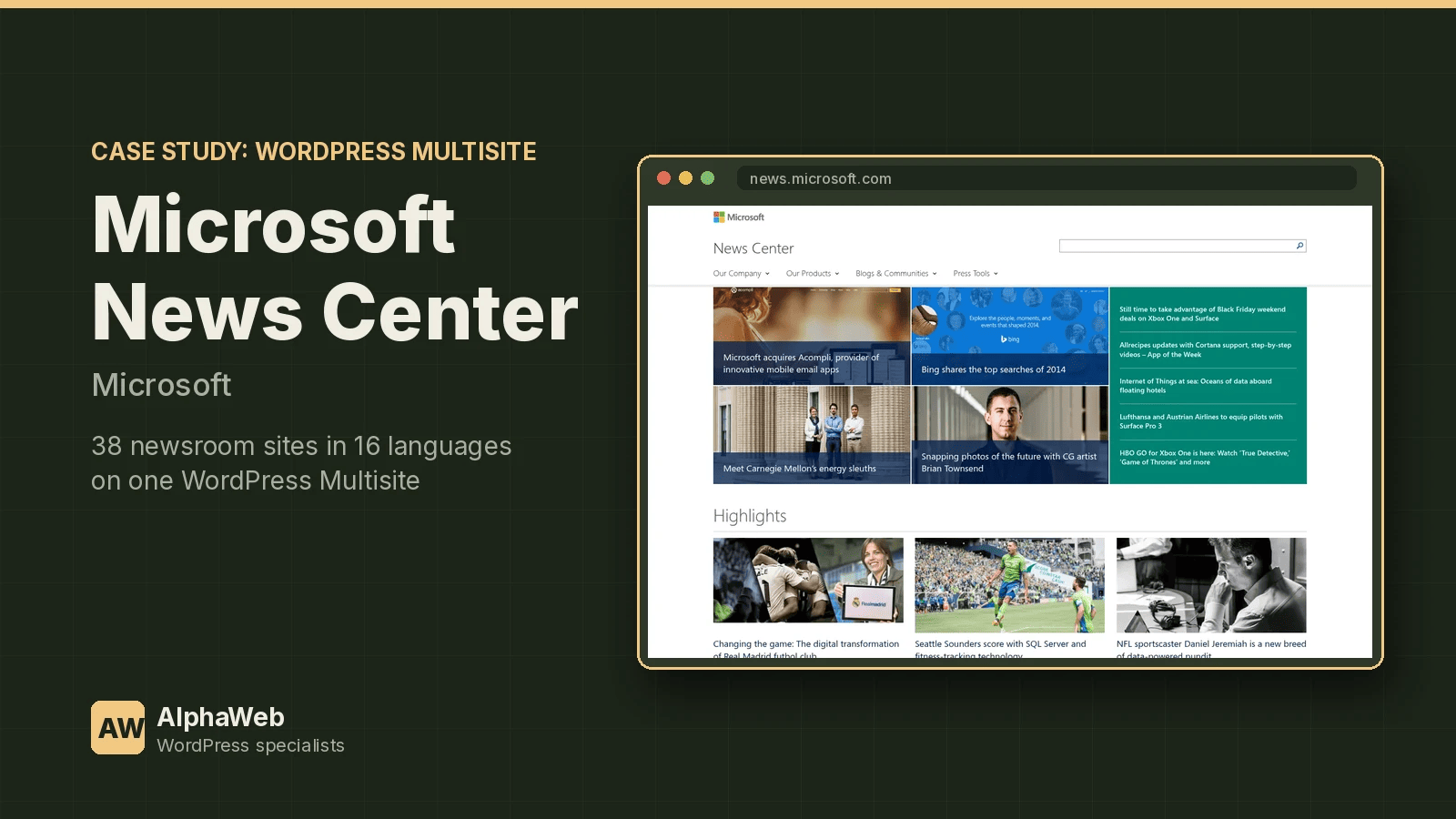
Task: Click the 38 newsroom sites description text
Action: coord(301,463)
